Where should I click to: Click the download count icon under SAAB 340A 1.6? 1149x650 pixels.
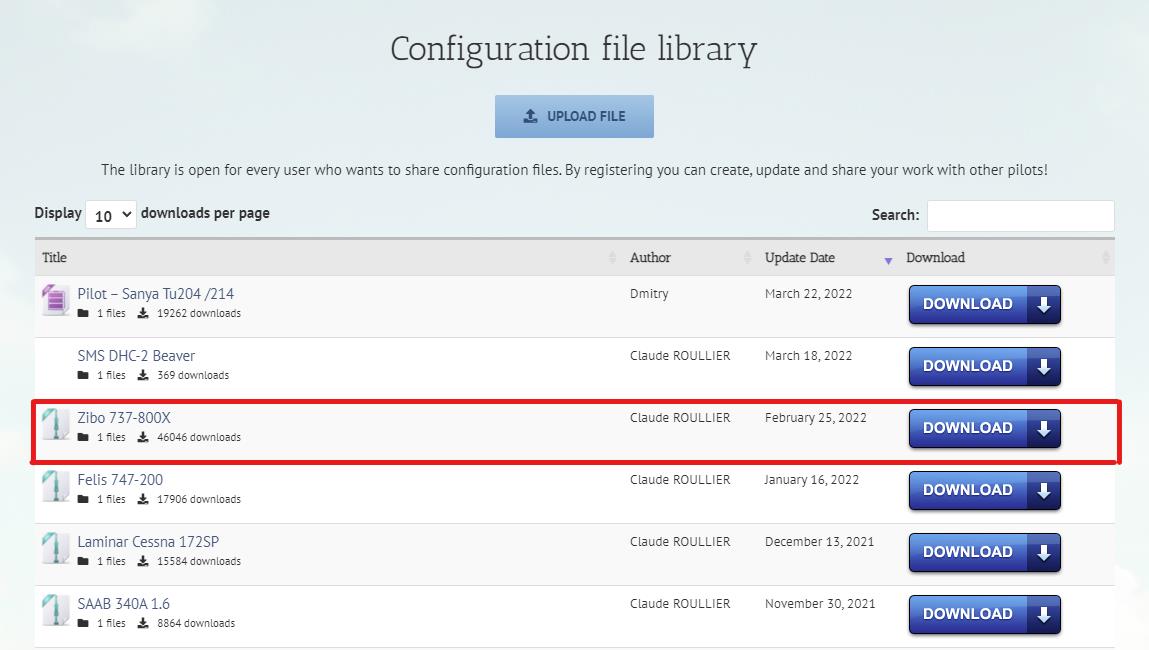143,623
